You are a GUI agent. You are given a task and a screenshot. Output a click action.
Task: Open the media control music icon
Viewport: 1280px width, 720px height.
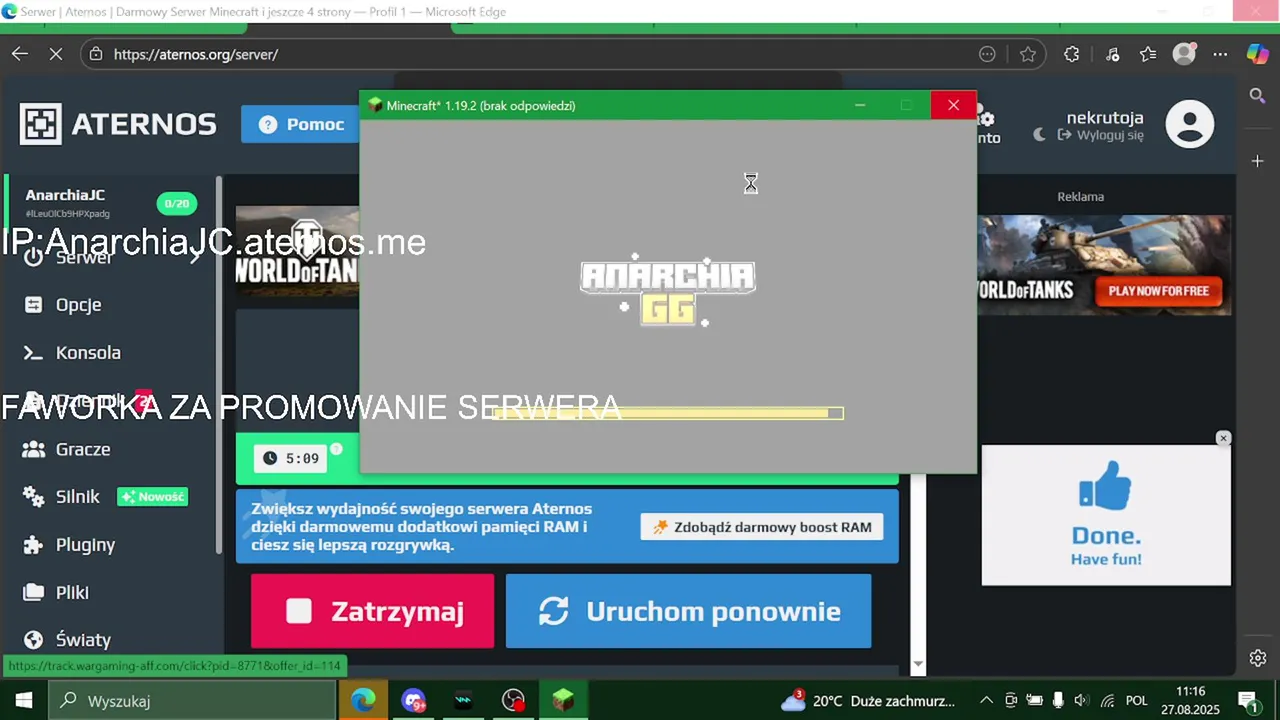point(1112,54)
